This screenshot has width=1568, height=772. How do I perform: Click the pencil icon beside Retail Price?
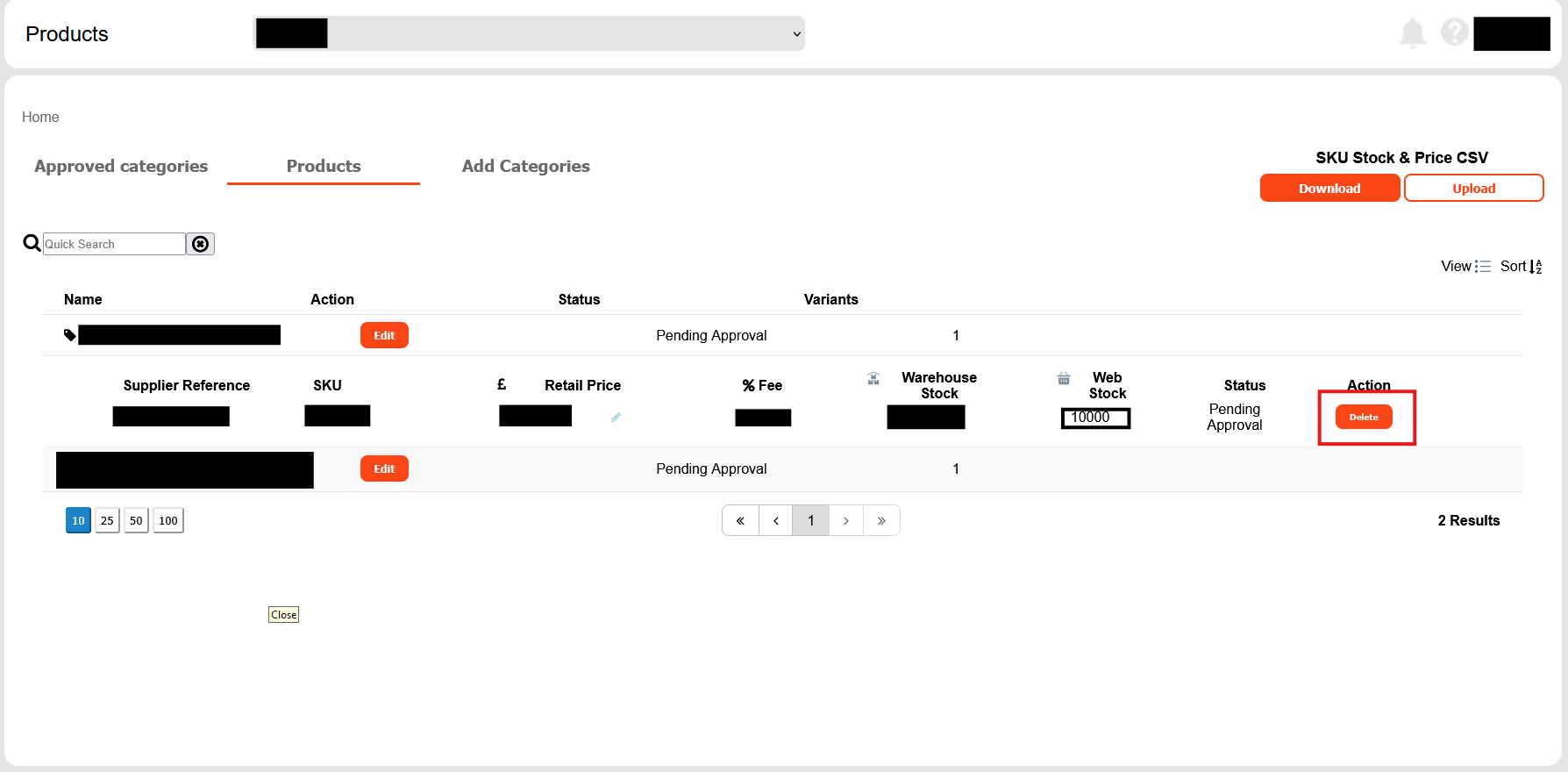tap(616, 418)
